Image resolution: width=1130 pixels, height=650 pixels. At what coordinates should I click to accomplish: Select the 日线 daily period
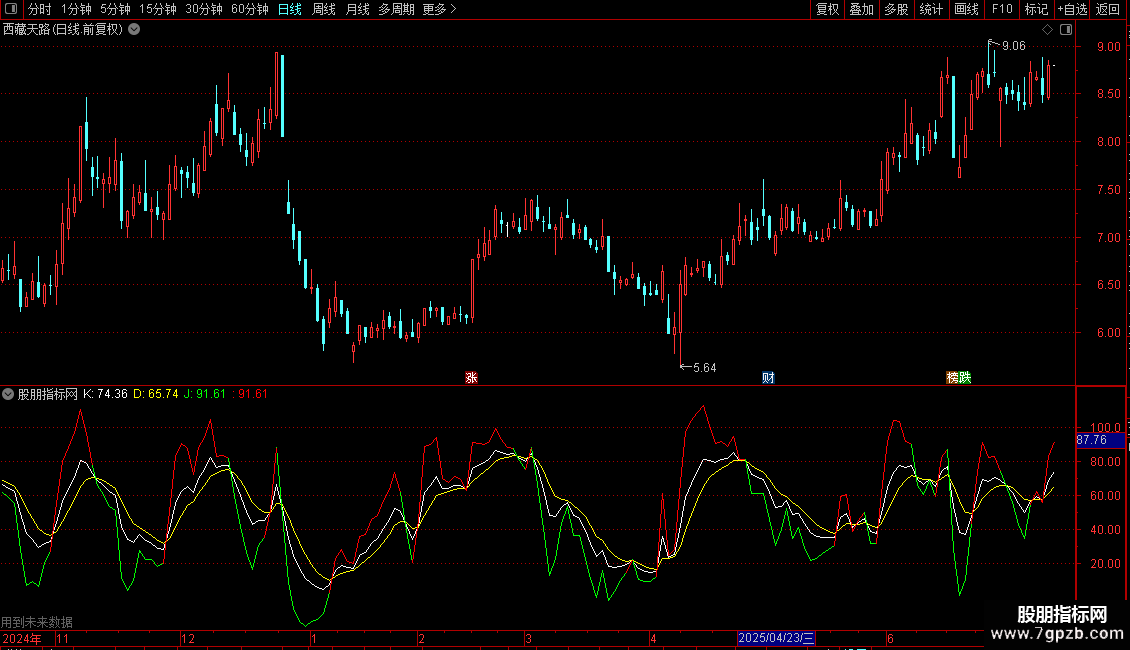290,9
